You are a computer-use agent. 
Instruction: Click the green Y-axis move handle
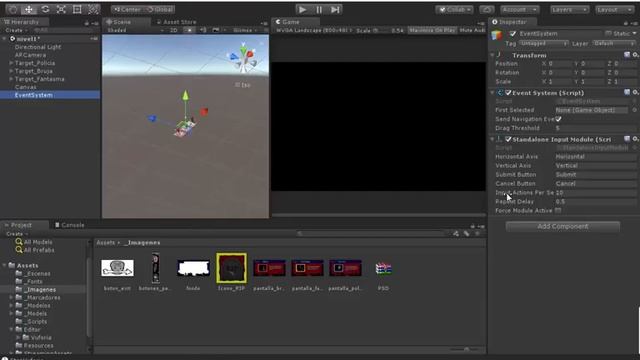tap(186, 95)
